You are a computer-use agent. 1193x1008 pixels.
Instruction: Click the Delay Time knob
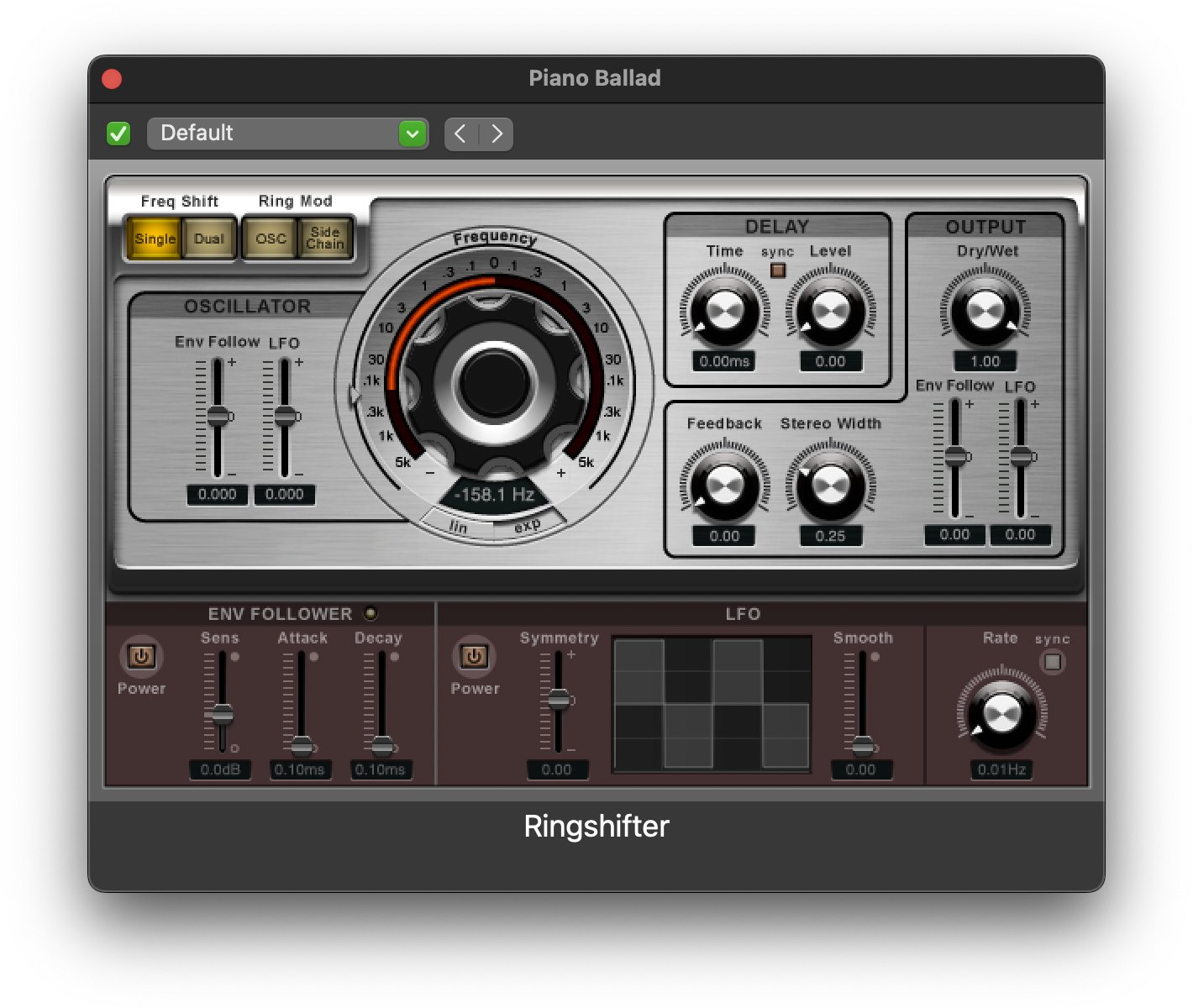pyautogui.click(x=724, y=312)
